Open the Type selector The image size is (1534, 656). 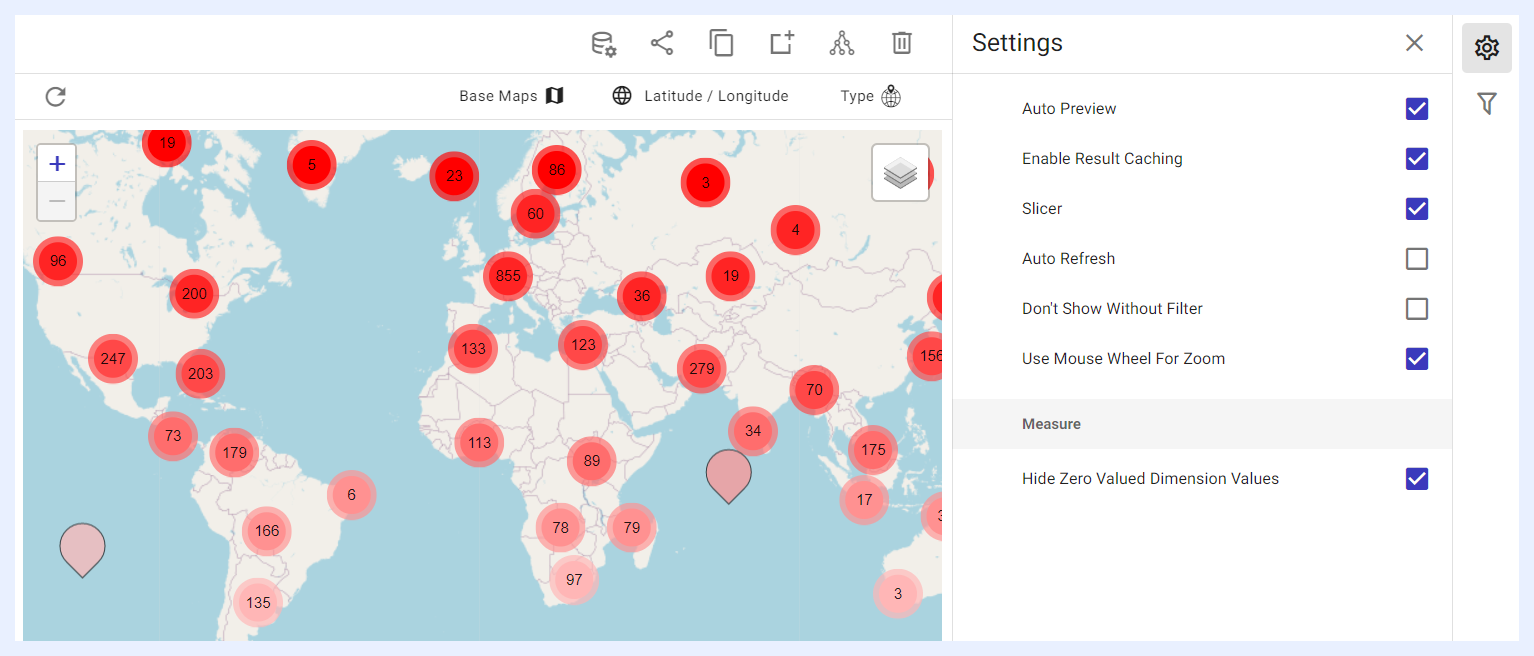(x=871, y=96)
